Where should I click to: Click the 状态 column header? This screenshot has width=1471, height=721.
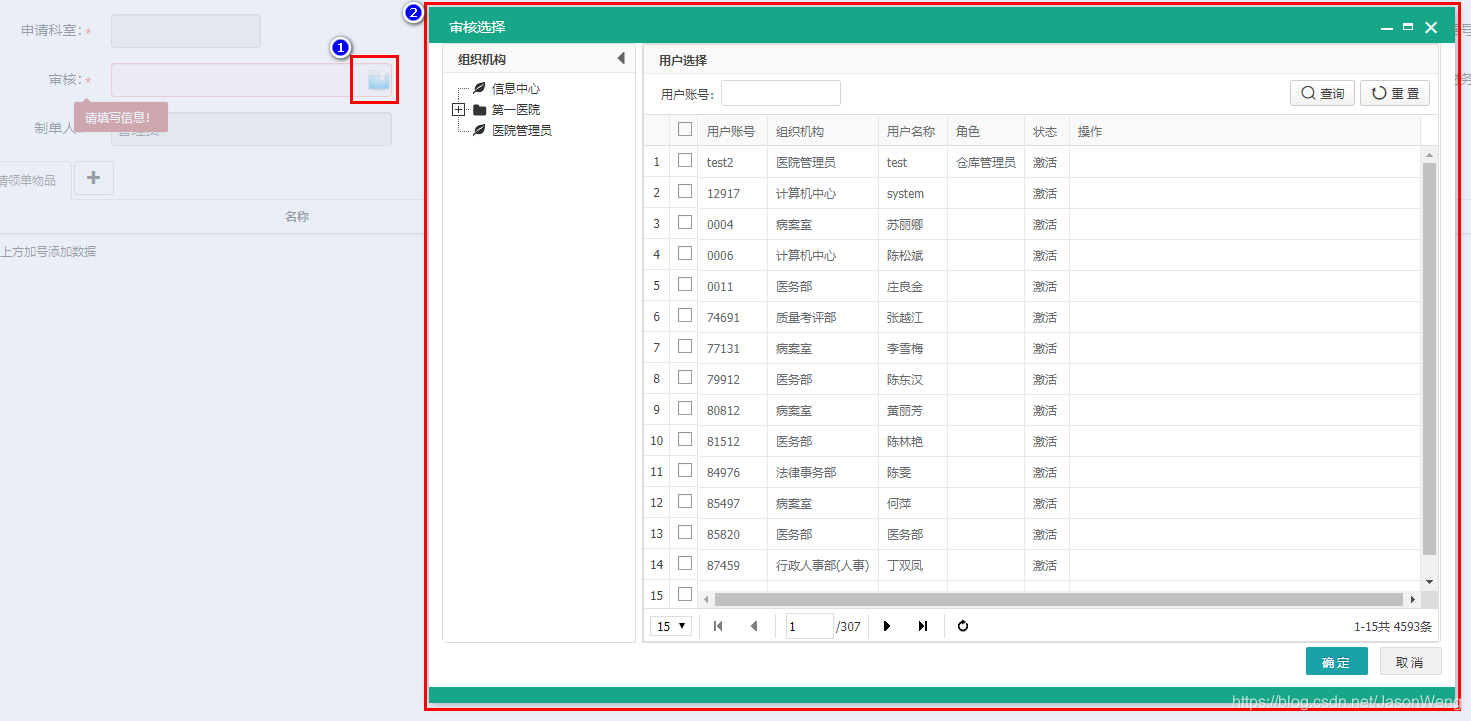point(1045,131)
